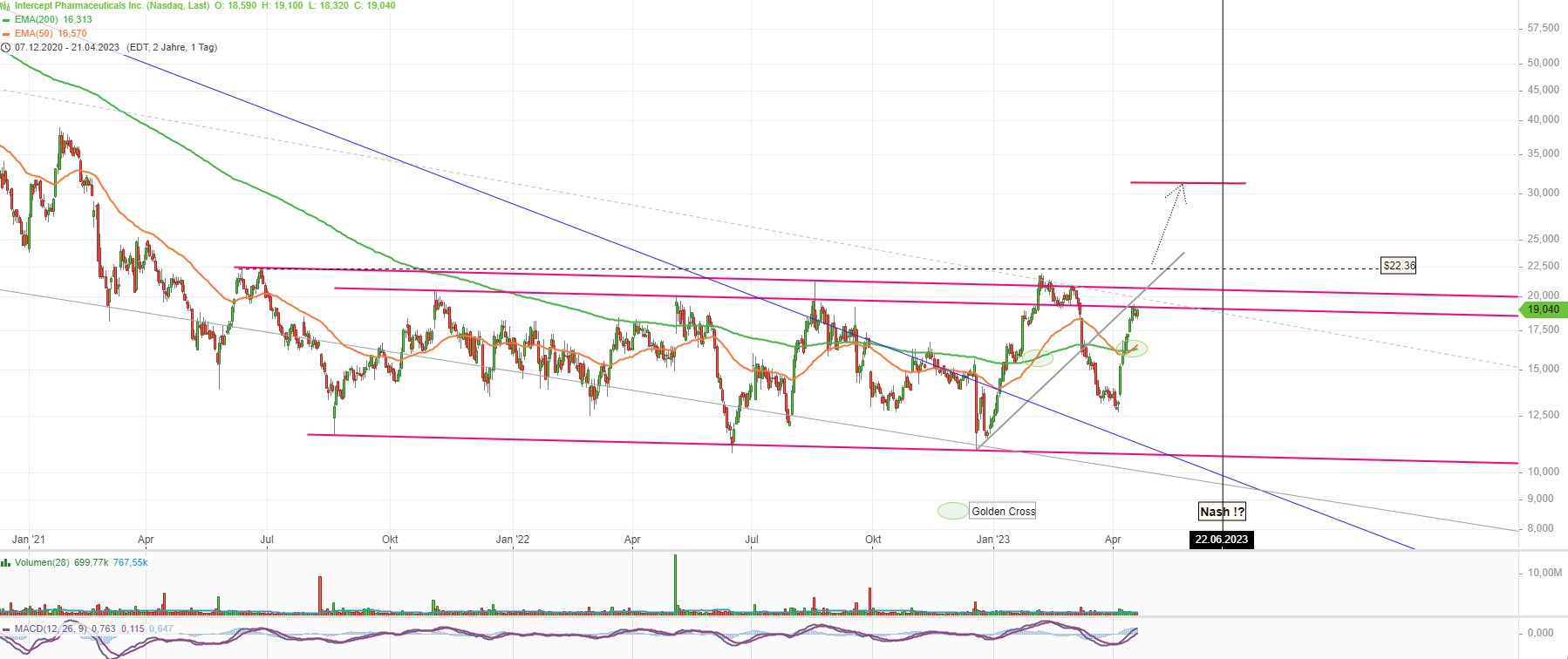This screenshot has width=1568, height=659.
Task: Click the 22.06.2023 date marker
Action: point(1221,540)
